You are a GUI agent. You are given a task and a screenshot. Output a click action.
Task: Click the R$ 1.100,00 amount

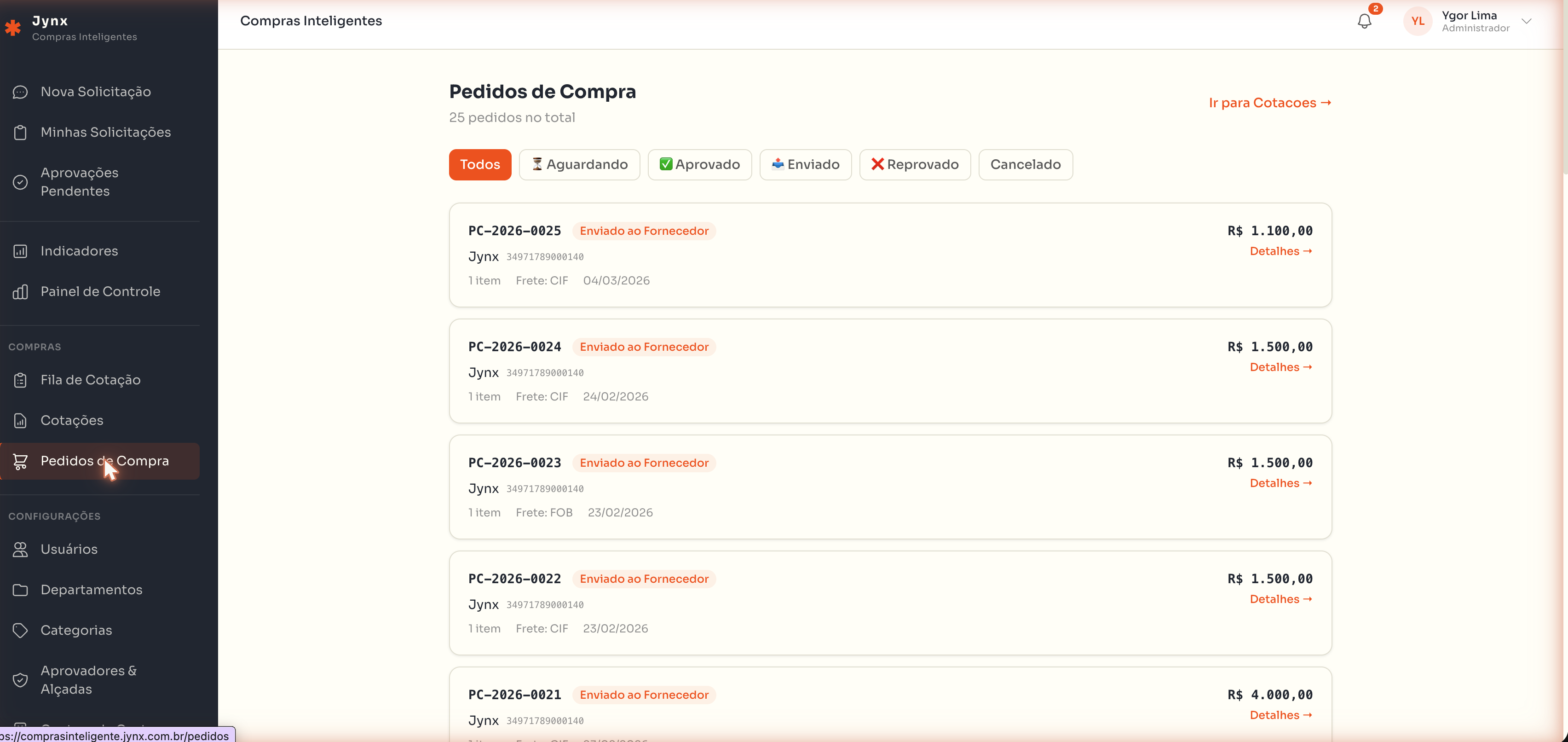(x=1270, y=232)
